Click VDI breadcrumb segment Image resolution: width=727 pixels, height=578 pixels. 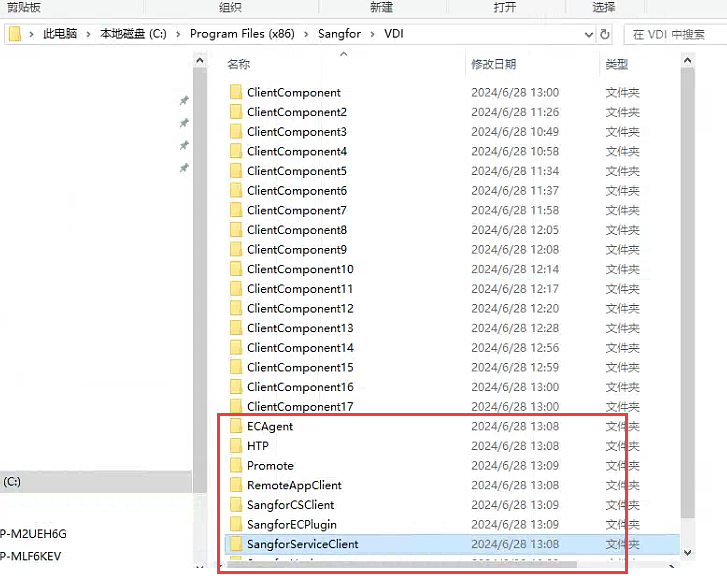coord(394,34)
